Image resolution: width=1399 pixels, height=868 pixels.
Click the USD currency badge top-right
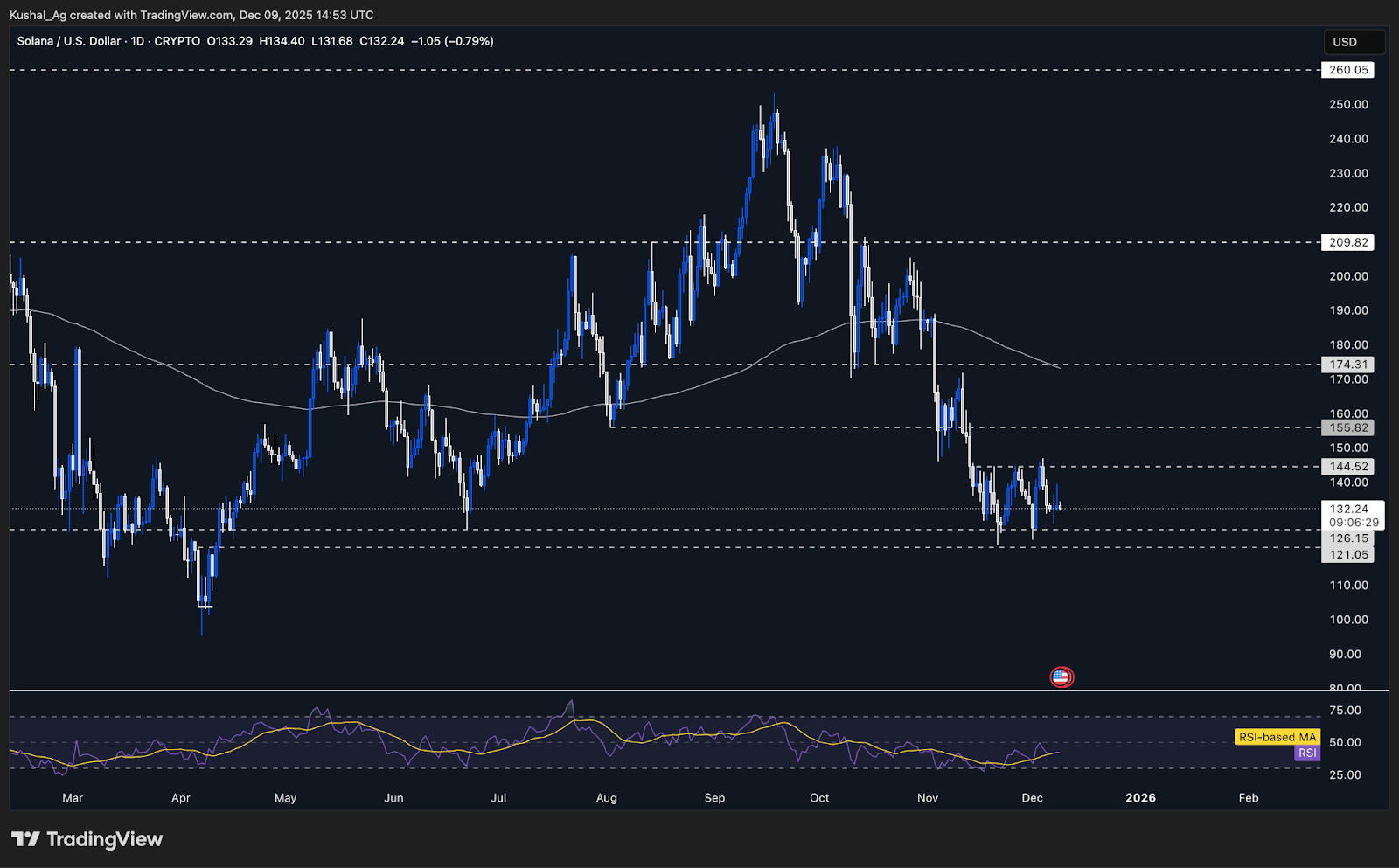(1354, 41)
